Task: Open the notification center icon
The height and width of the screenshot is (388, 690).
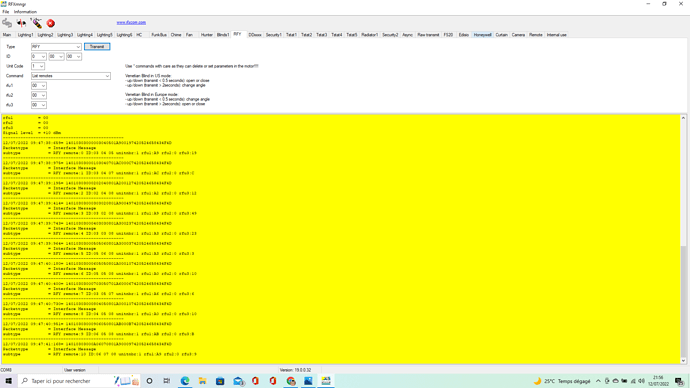Action: [679, 381]
